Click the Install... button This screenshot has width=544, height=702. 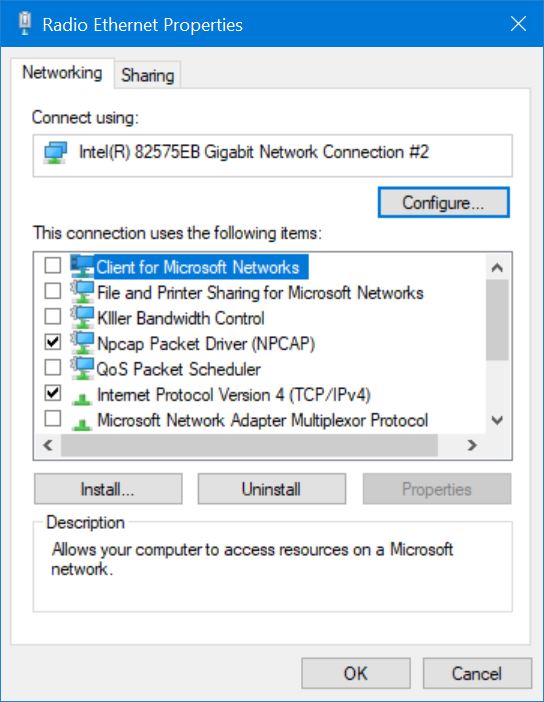(108, 489)
